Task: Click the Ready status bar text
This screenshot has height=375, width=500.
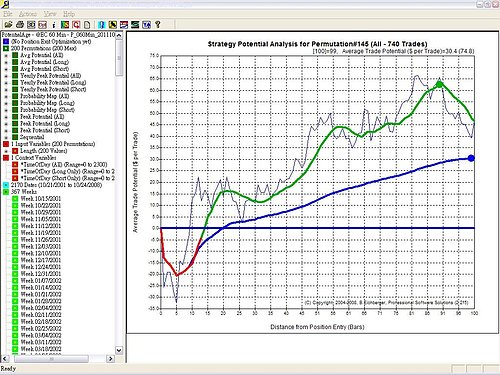Action: (8, 369)
